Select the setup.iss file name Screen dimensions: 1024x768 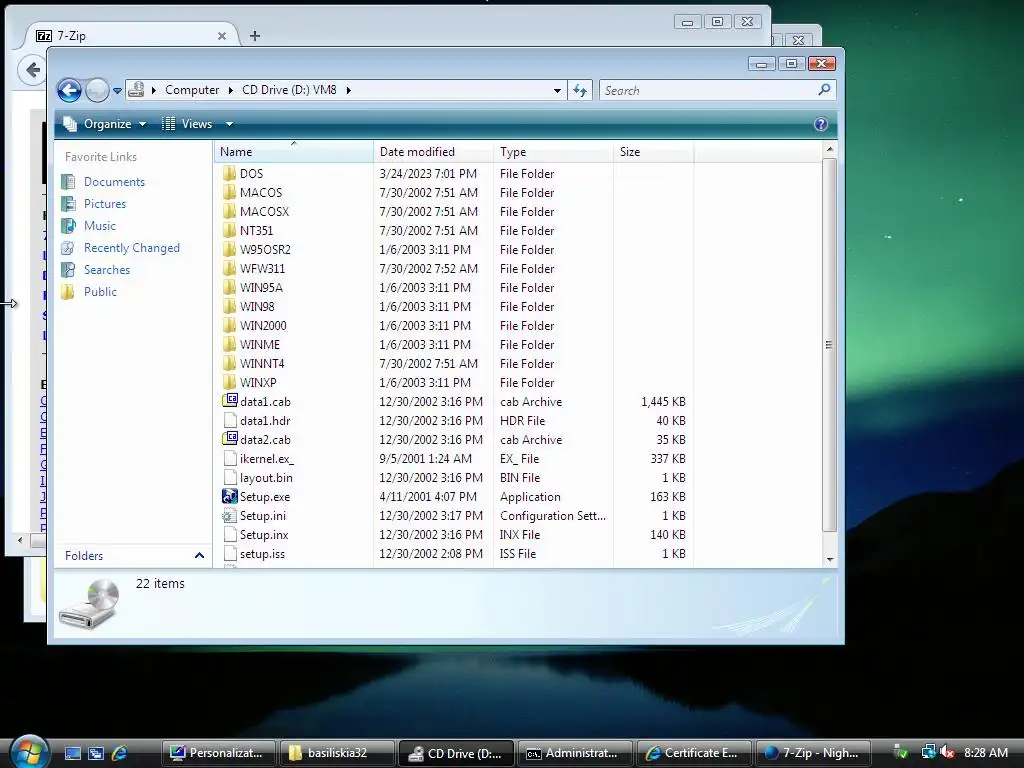point(262,554)
